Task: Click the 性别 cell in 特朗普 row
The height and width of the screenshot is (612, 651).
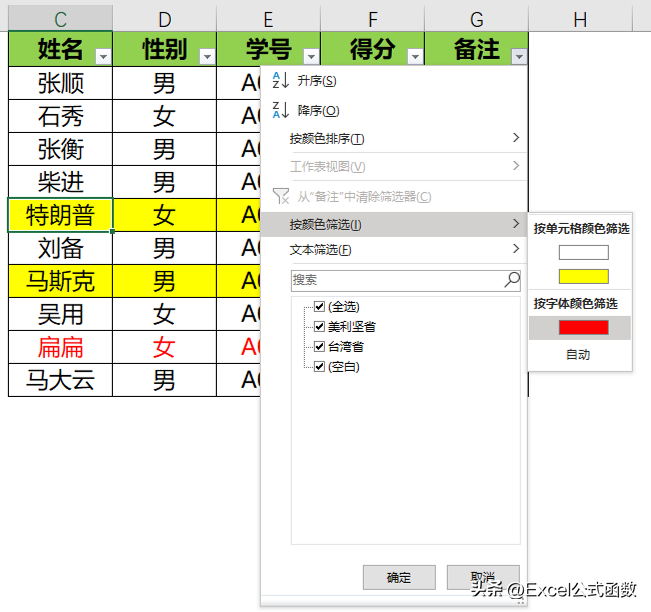Action: click(164, 215)
